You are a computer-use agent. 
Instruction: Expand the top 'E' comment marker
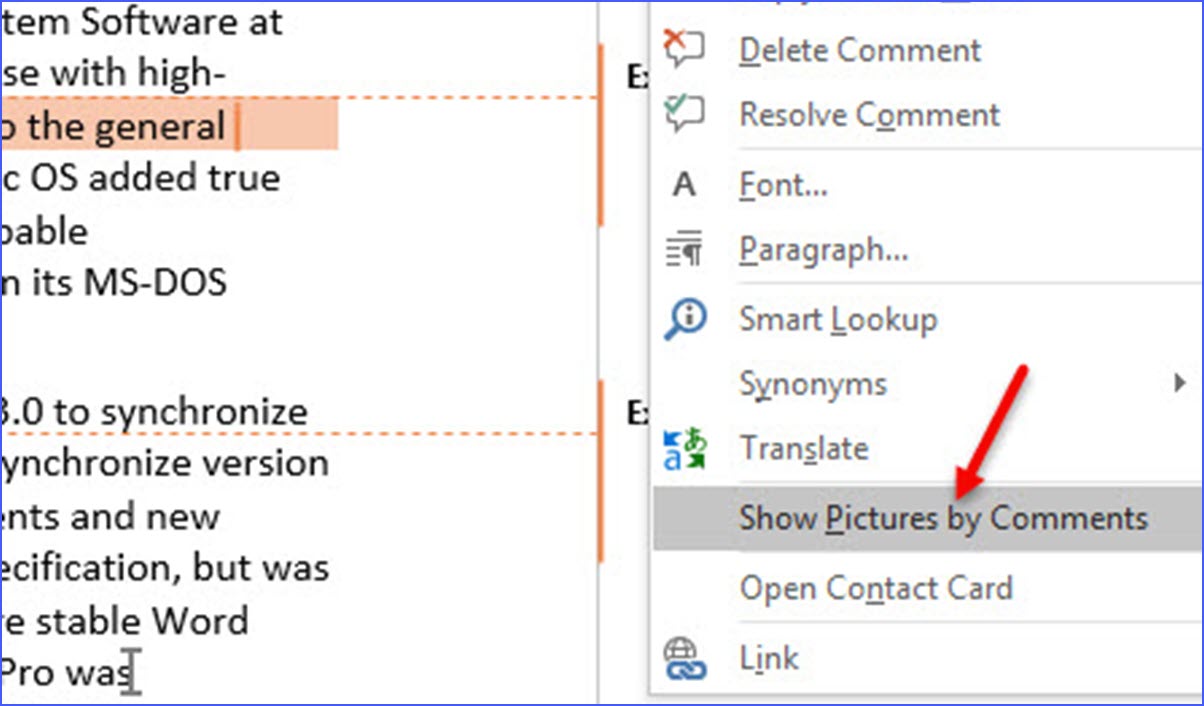[637, 76]
